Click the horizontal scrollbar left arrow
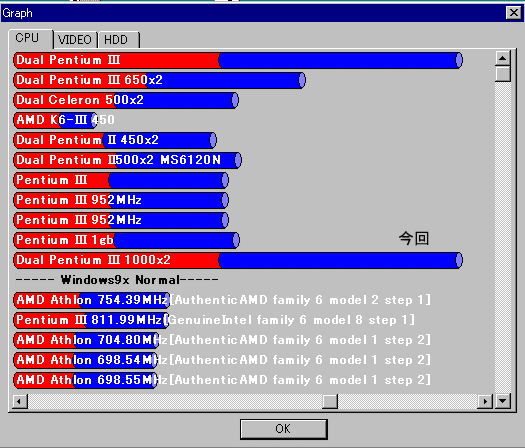The height and width of the screenshot is (448, 525). coord(20,401)
